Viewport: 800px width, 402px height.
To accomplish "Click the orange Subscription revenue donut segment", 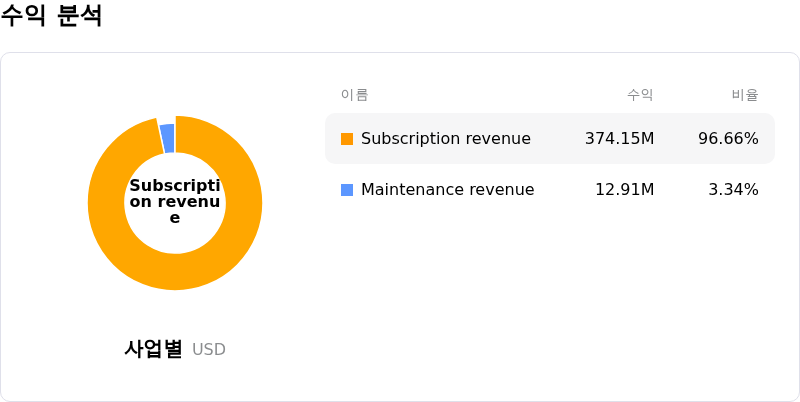I will pos(175,273).
